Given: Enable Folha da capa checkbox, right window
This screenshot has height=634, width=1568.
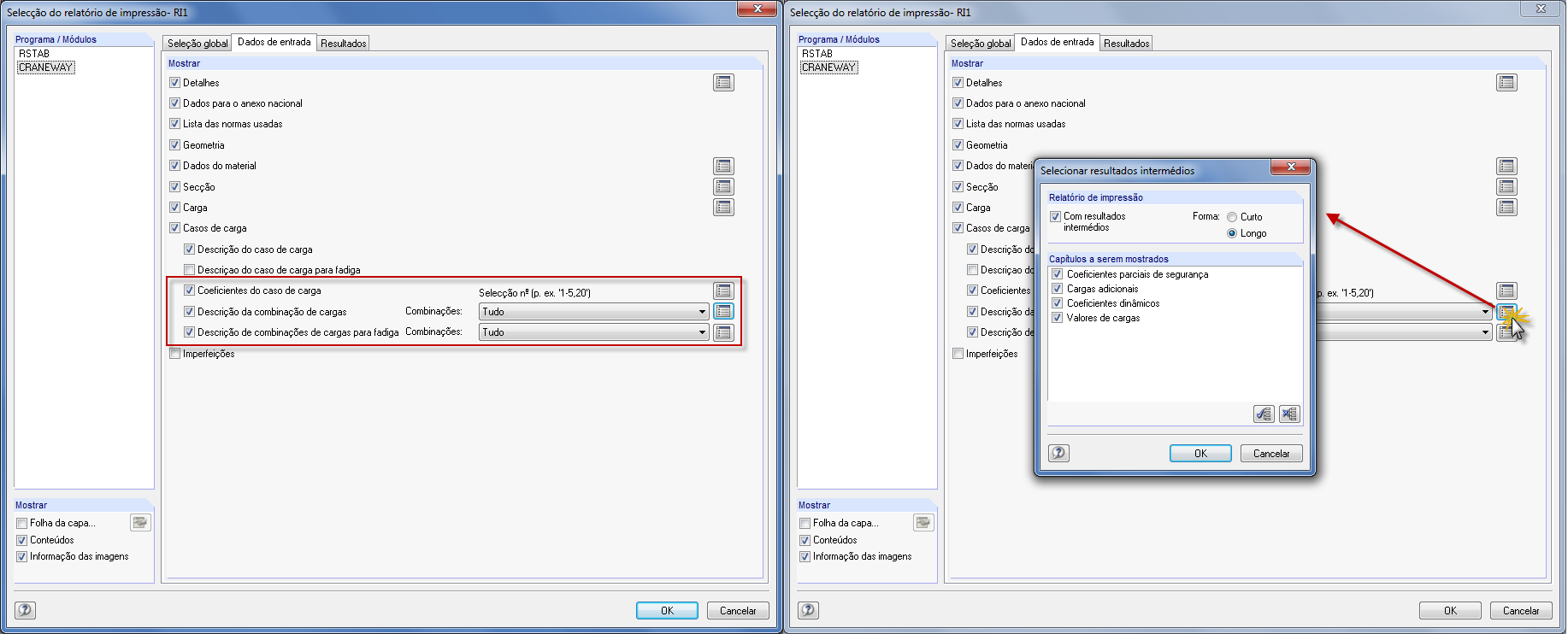Looking at the screenshot, I should (805, 523).
